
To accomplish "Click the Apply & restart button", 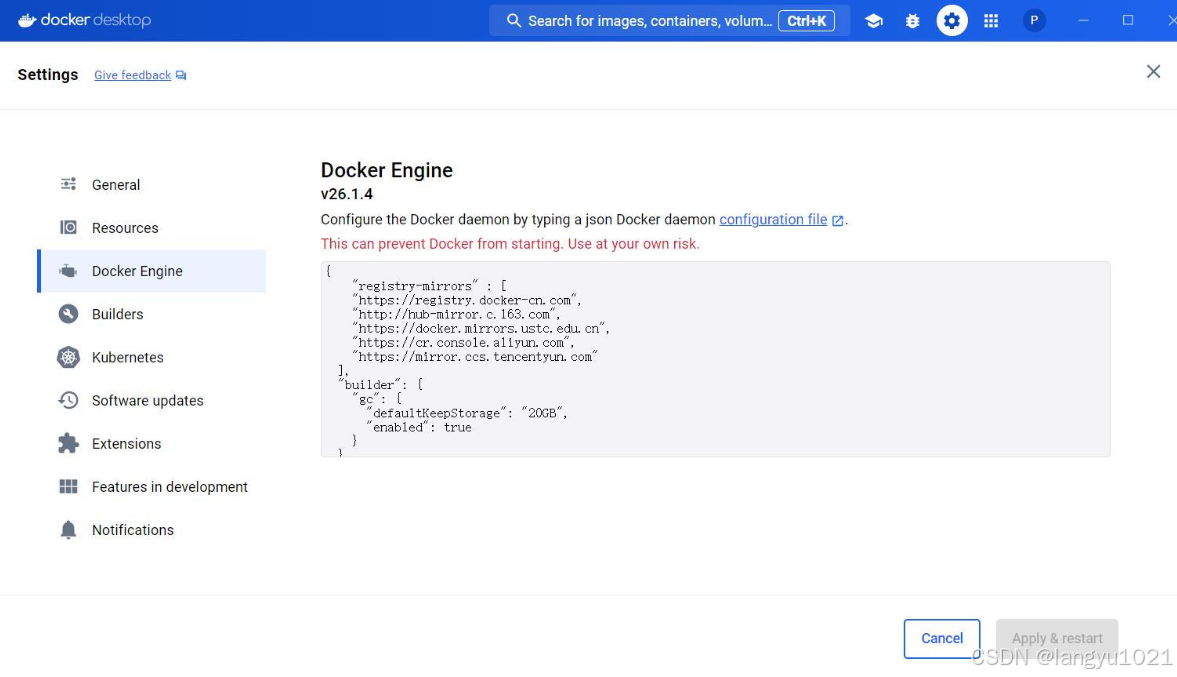I will [x=1057, y=639].
